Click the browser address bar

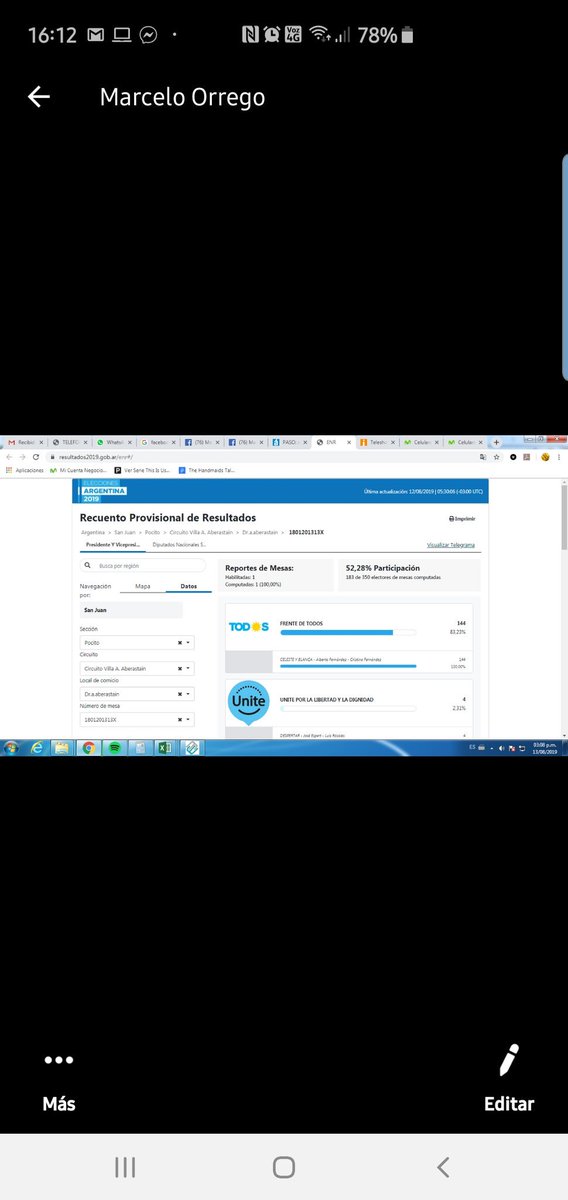click(260, 456)
